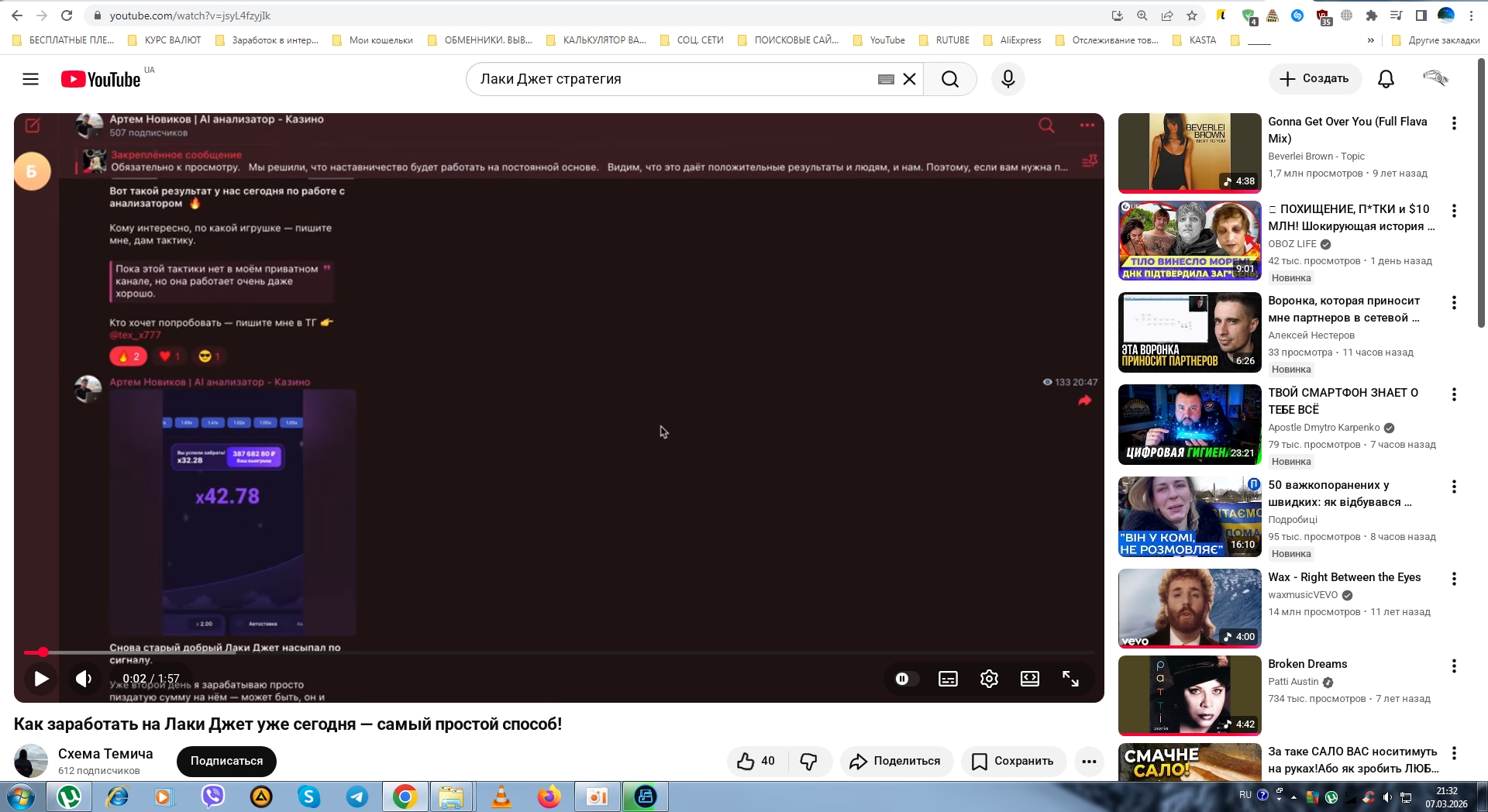Image resolution: width=1488 pixels, height=812 pixels.
Task: Open the Chrome extensions puzzle icon
Action: [1371, 15]
